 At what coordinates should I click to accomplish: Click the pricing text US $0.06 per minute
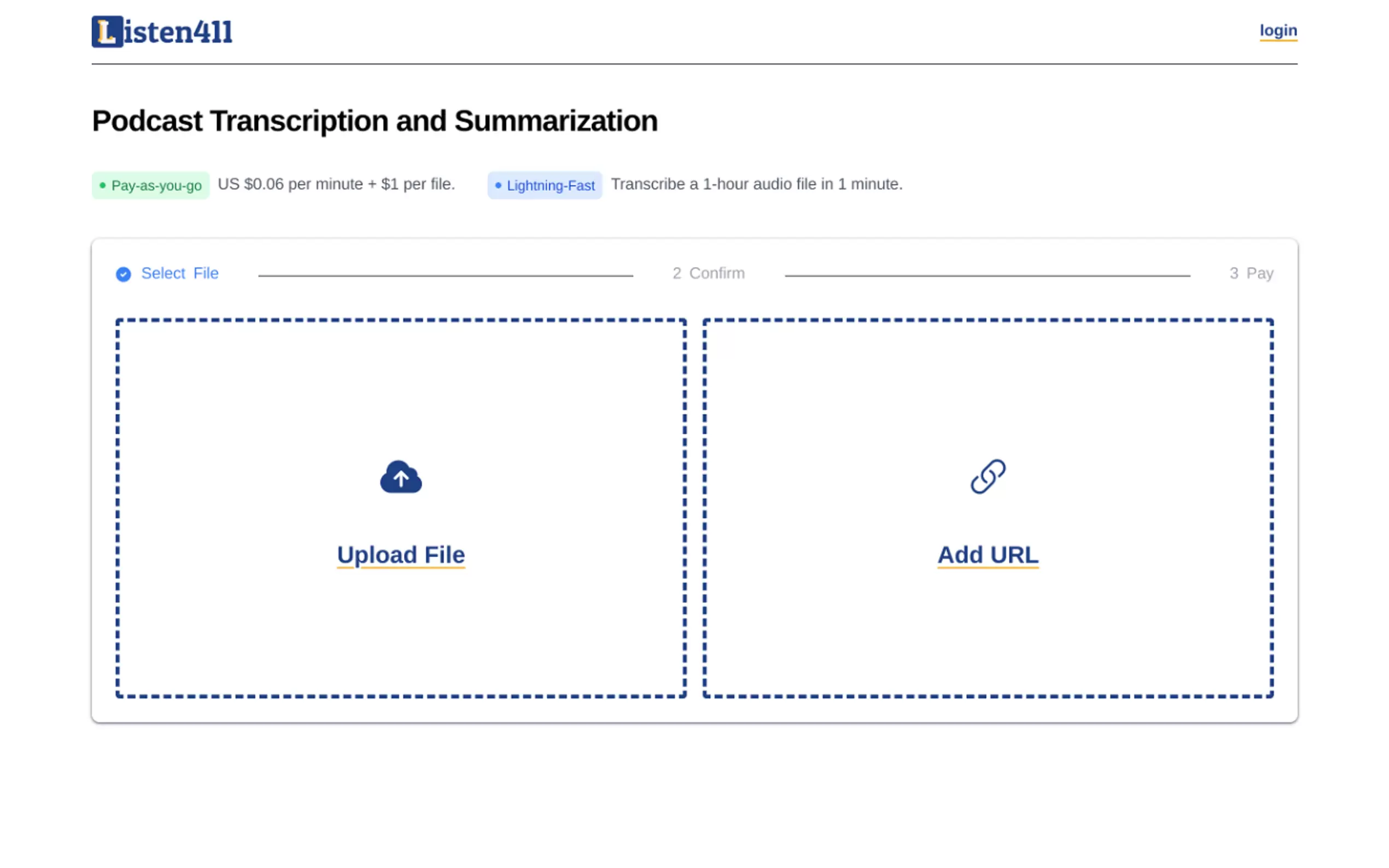pos(336,184)
